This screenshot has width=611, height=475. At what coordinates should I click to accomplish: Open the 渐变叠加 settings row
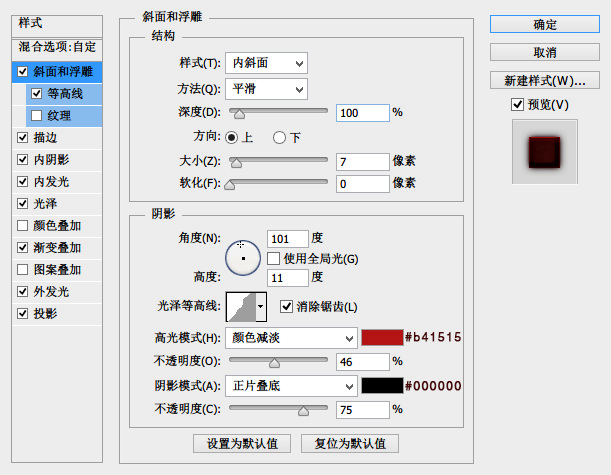point(57,247)
